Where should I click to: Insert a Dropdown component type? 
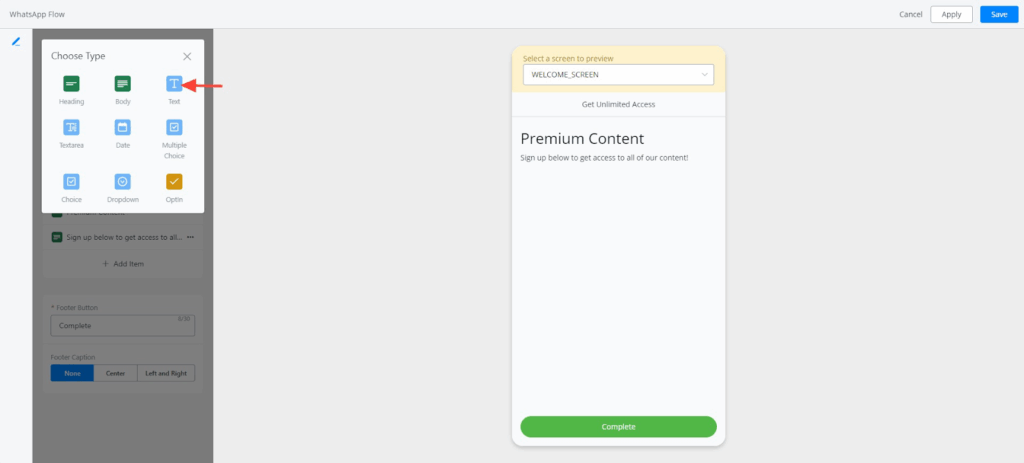pyautogui.click(x=122, y=182)
